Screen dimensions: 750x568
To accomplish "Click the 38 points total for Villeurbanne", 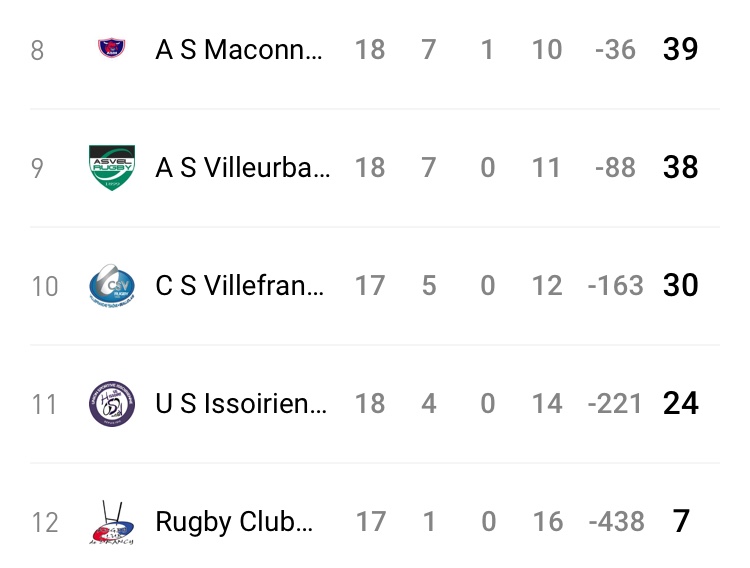I will (x=680, y=167).
